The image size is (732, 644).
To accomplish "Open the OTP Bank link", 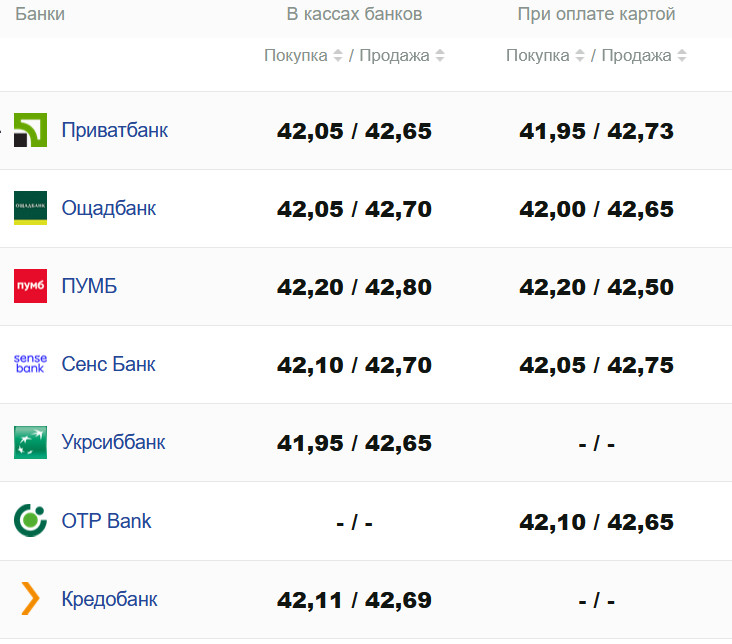I will 106,520.
